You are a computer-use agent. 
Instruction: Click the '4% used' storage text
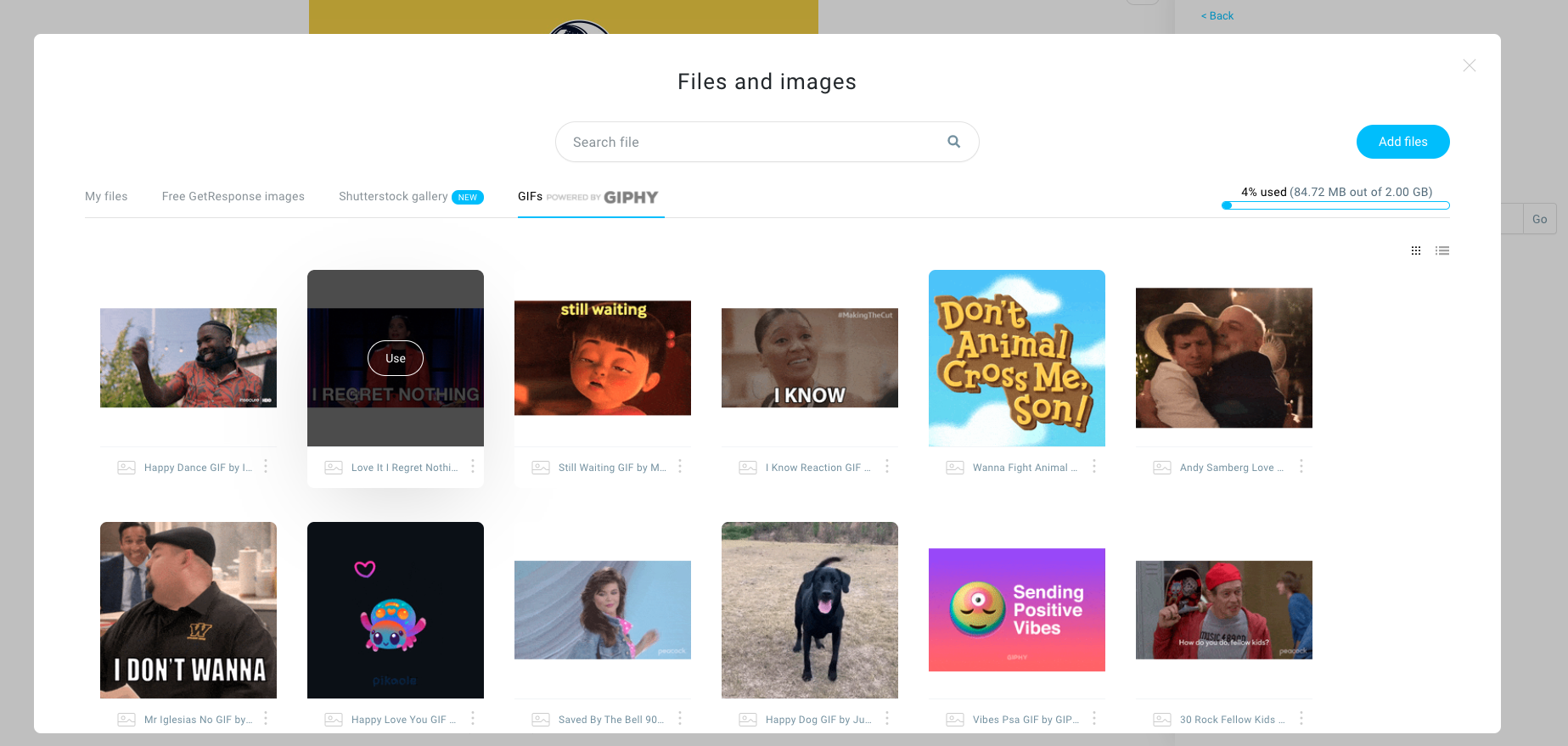coord(1263,192)
